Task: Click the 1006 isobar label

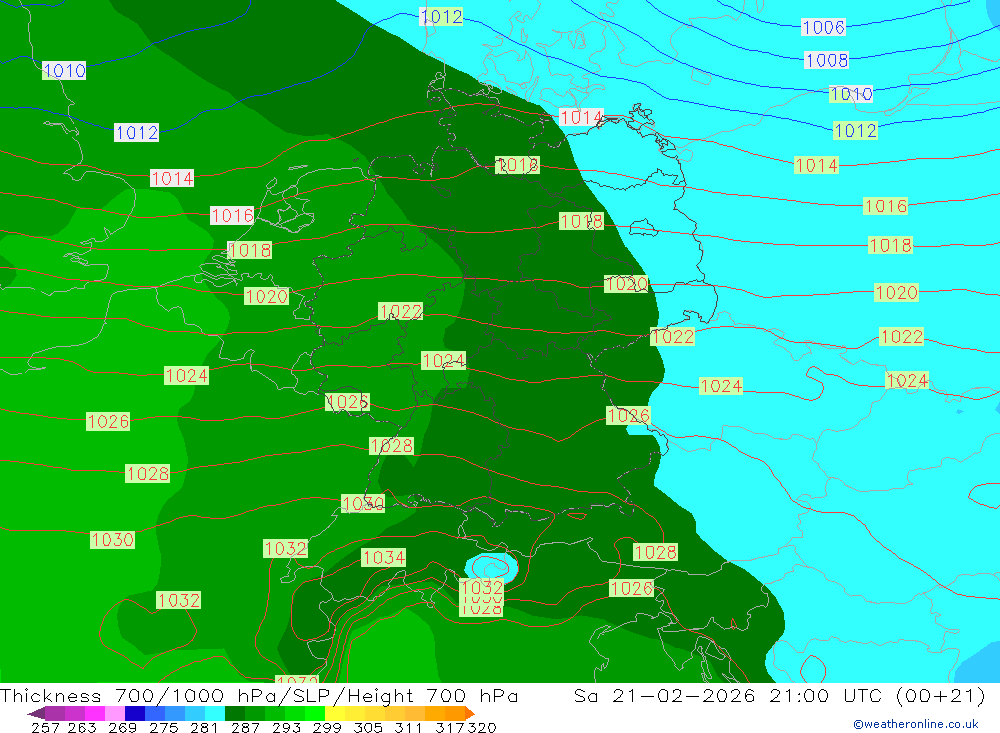Action: click(x=823, y=27)
